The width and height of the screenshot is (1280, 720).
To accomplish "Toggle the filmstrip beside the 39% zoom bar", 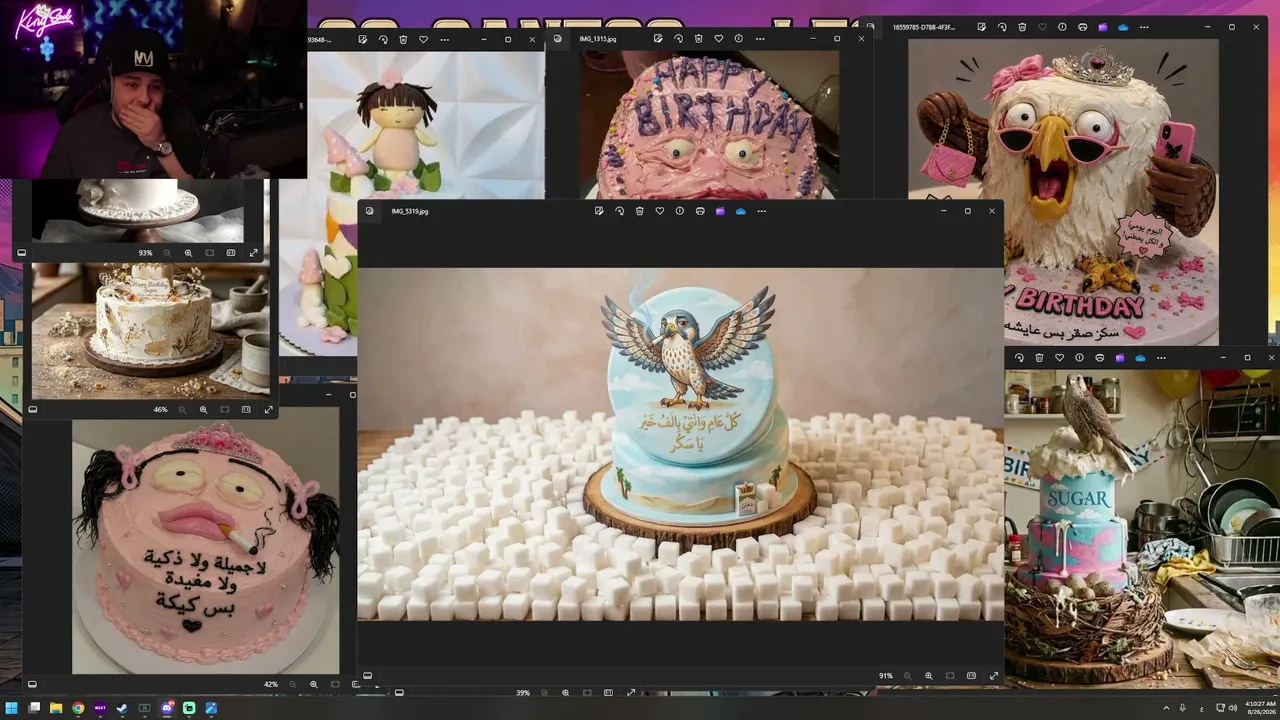I will pos(399,692).
